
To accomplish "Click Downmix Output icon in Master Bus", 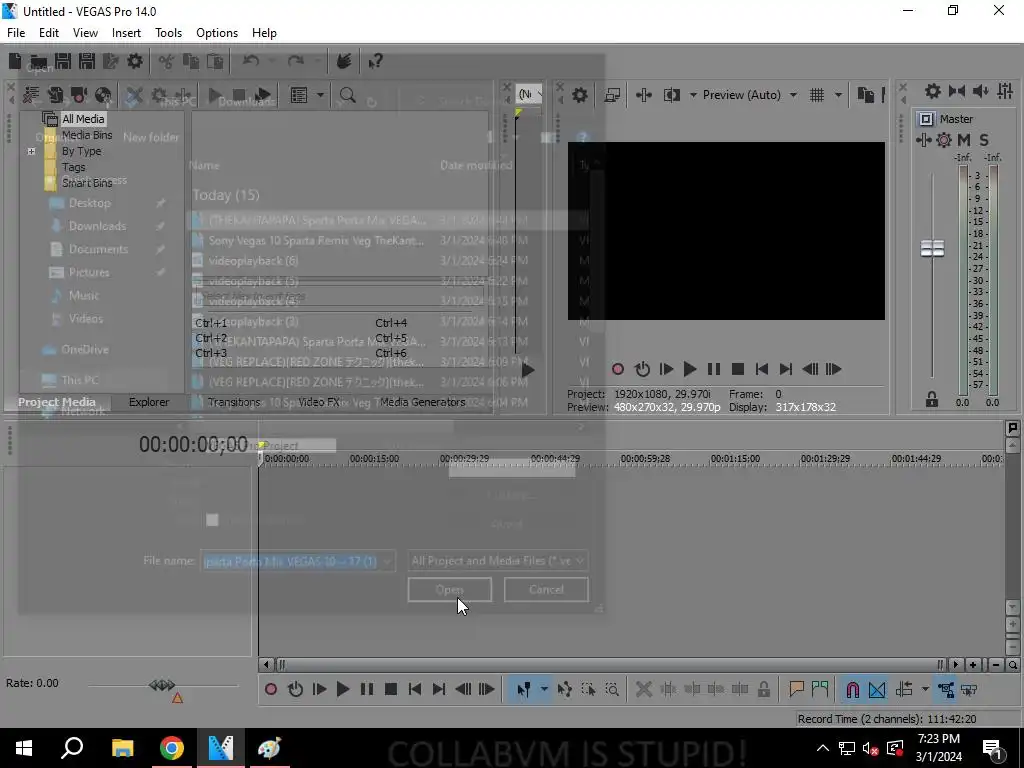I will (957, 91).
